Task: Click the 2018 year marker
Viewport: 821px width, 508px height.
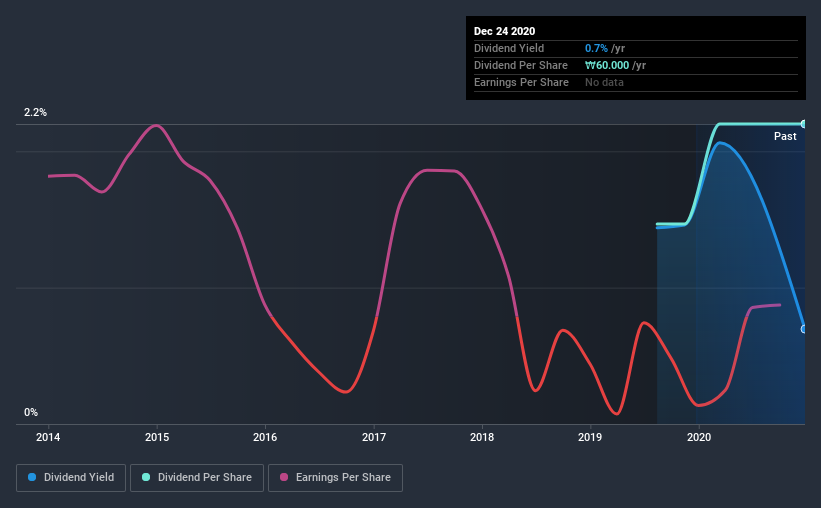Action: pos(482,437)
